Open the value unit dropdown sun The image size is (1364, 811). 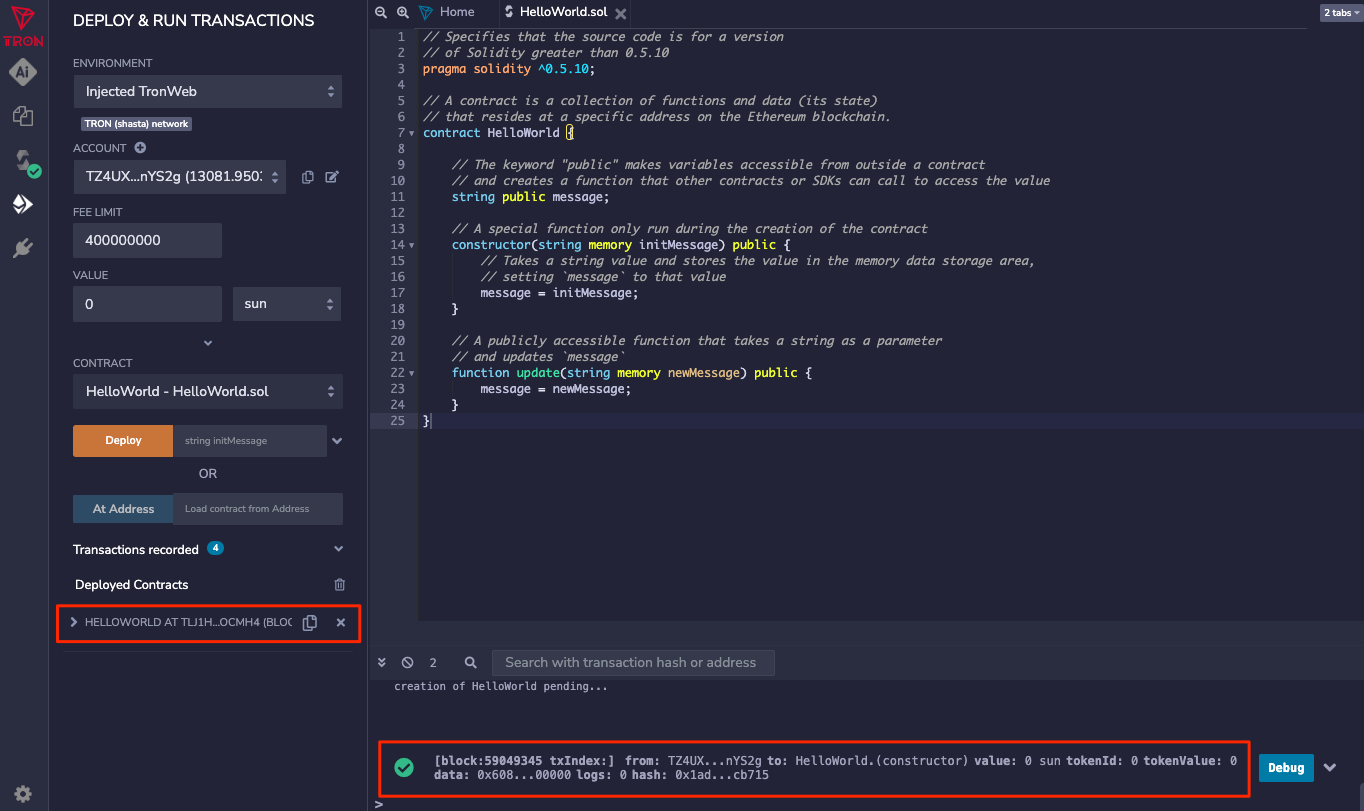click(x=287, y=304)
